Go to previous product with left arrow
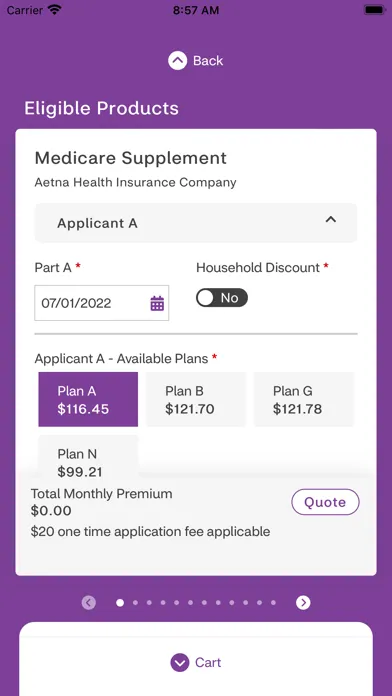The height and width of the screenshot is (696, 392). (x=89, y=602)
